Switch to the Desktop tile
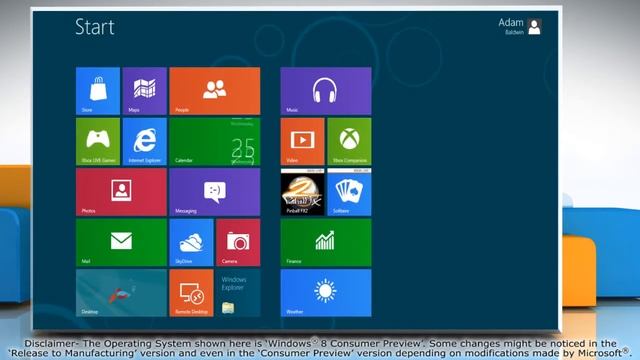The height and width of the screenshot is (360, 640). [121, 293]
